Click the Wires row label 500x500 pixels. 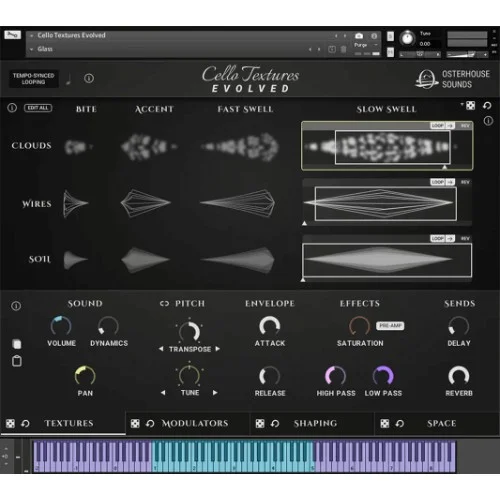point(37,204)
